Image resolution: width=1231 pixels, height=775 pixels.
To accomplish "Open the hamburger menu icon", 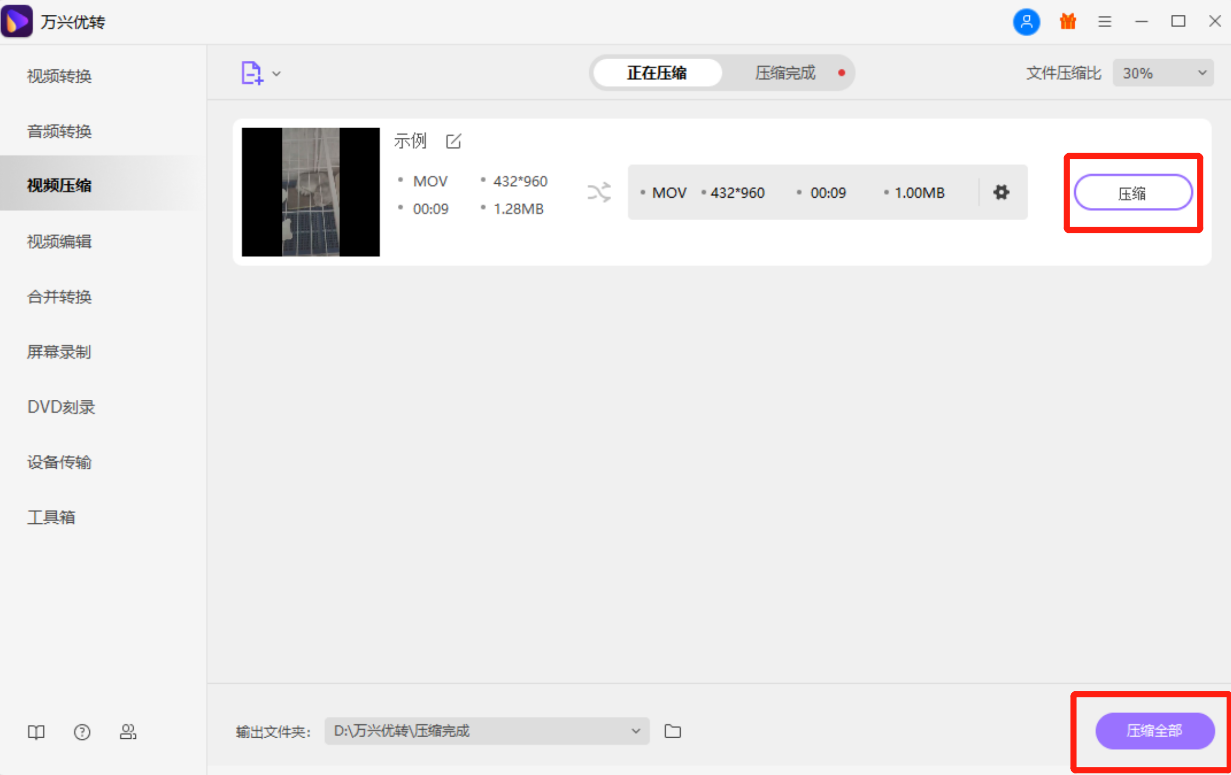I will (1104, 21).
